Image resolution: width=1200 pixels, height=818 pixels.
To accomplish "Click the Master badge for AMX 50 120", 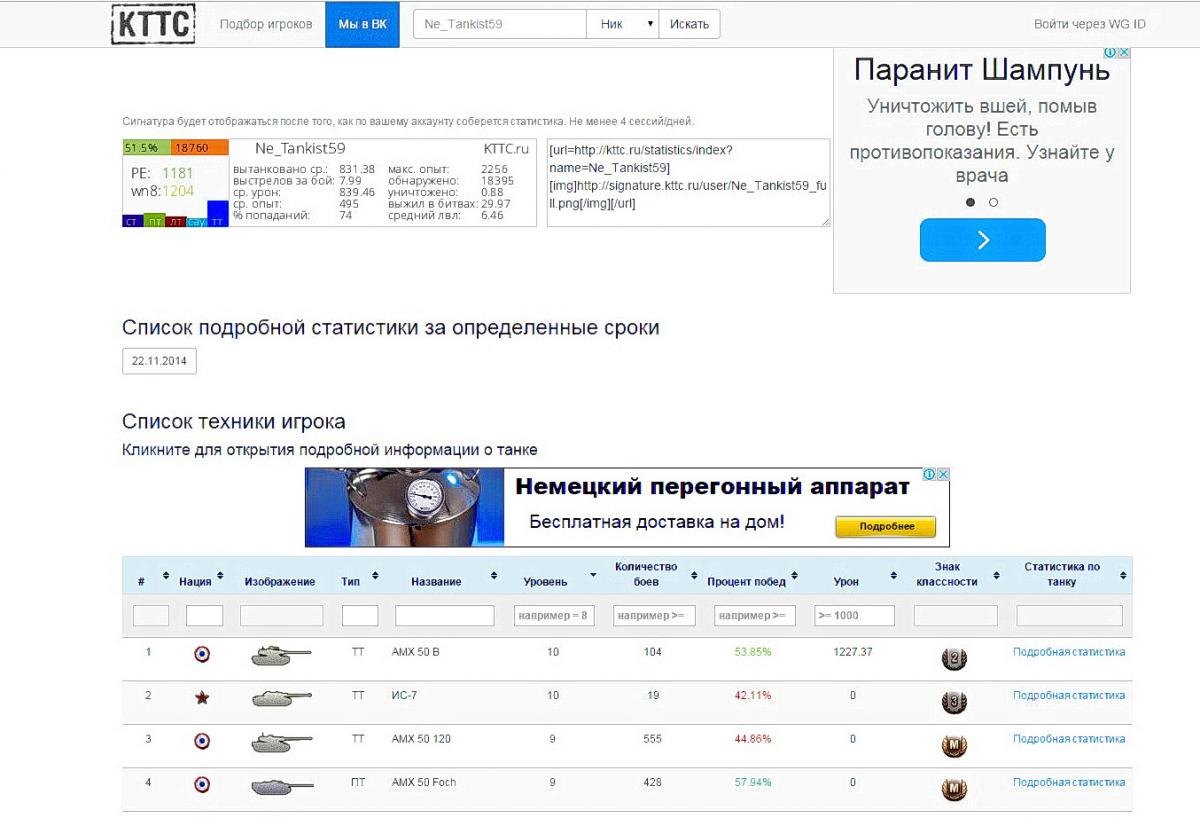I will (954, 745).
